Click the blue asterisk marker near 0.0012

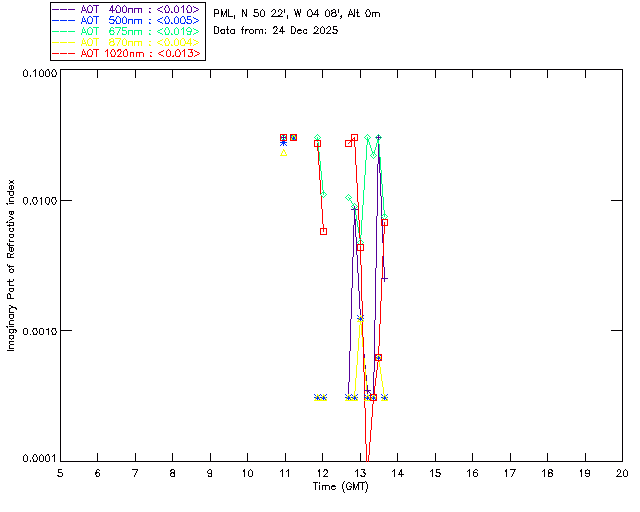(x=360, y=318)
